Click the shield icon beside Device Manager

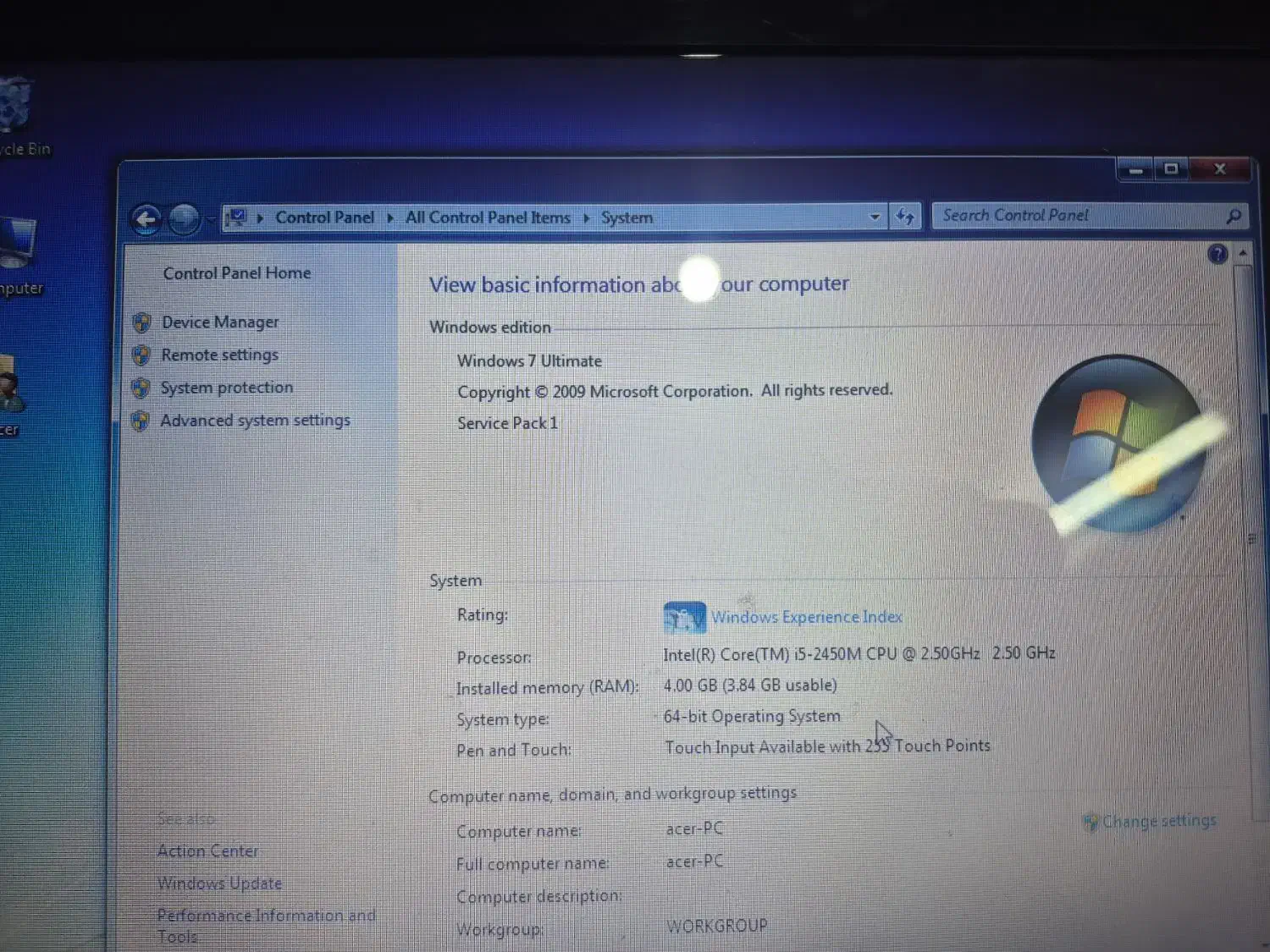(141, 322)
